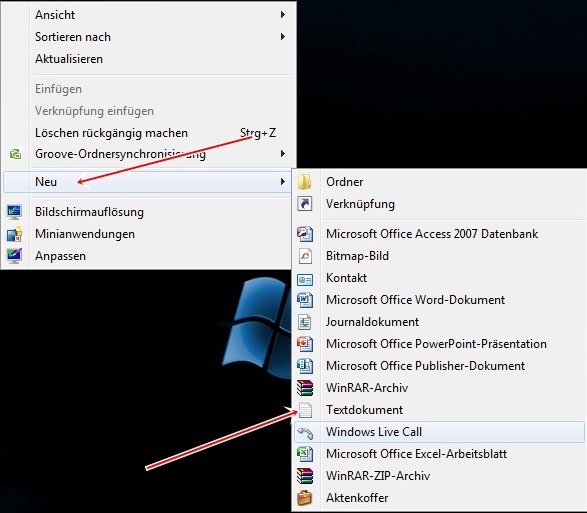Expand the Neu submenu arrow
This screenshot has height=513, width=587.
point(283,182)
